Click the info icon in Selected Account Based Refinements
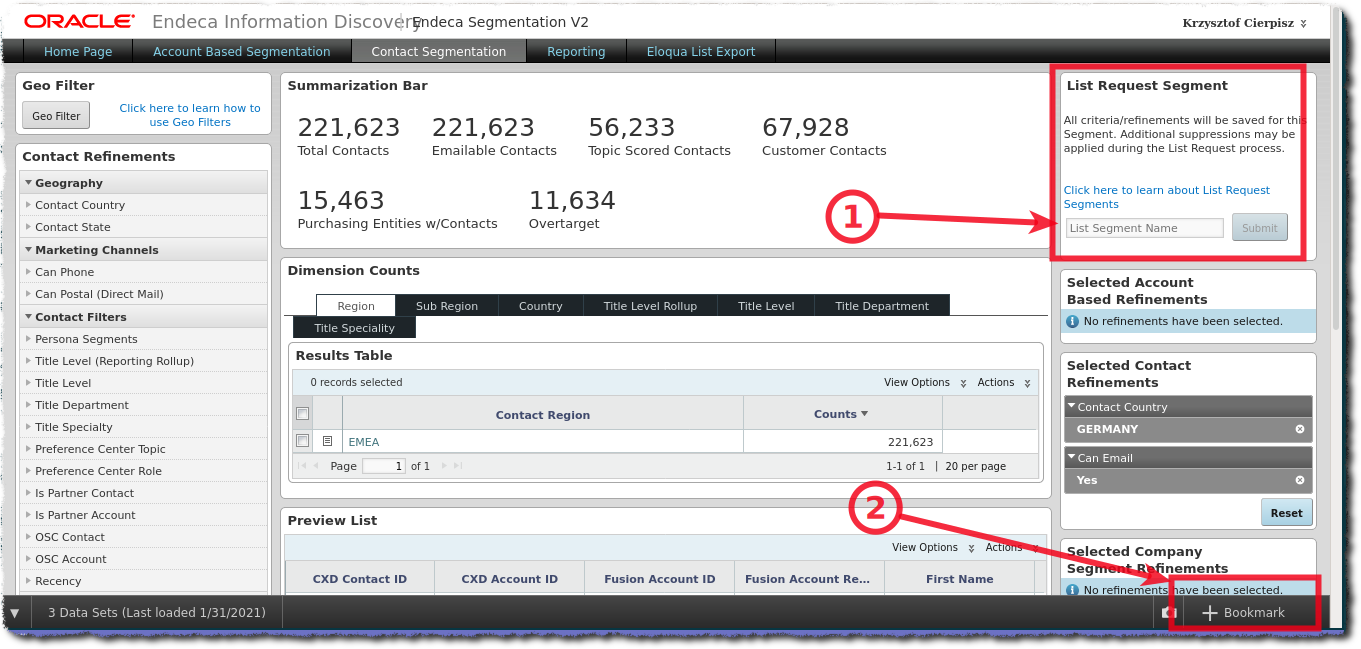Viewport: 1361px width, 649px height. tap(1073, 321)
